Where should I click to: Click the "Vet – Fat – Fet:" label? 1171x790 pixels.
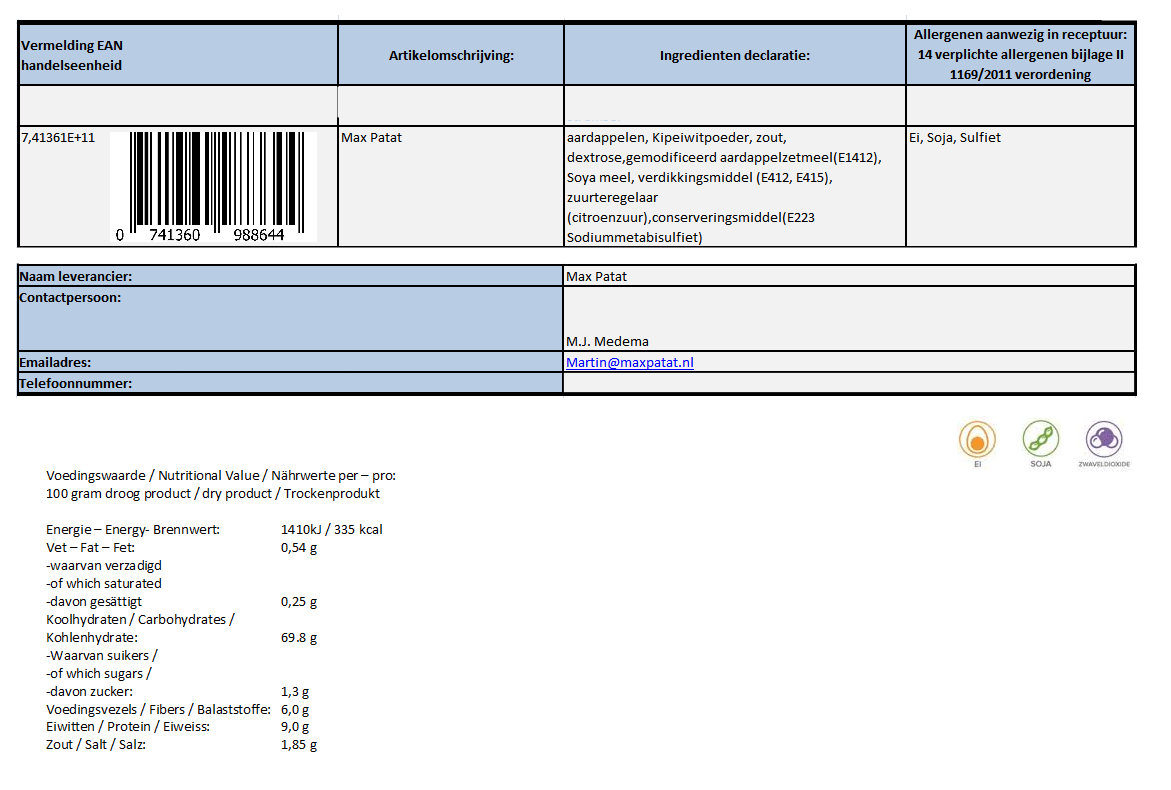coord(90,547)
